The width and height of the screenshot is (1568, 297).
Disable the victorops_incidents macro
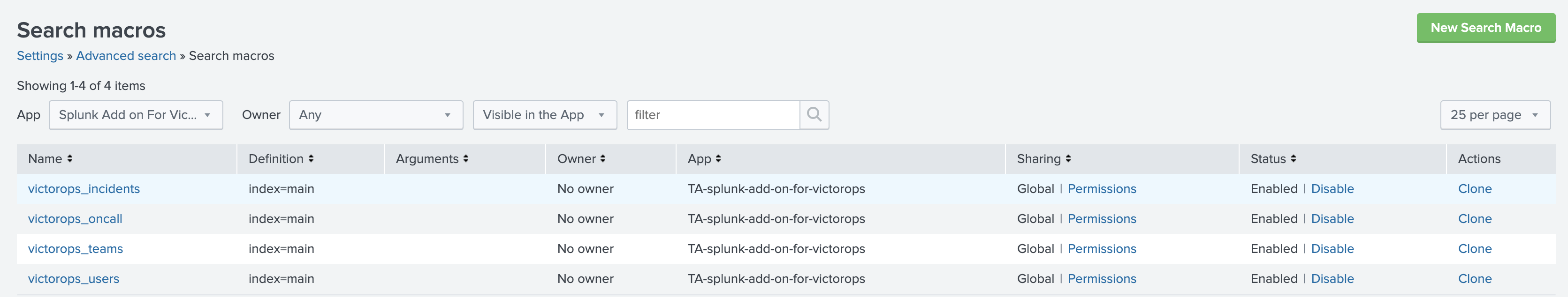[1332, 189]
